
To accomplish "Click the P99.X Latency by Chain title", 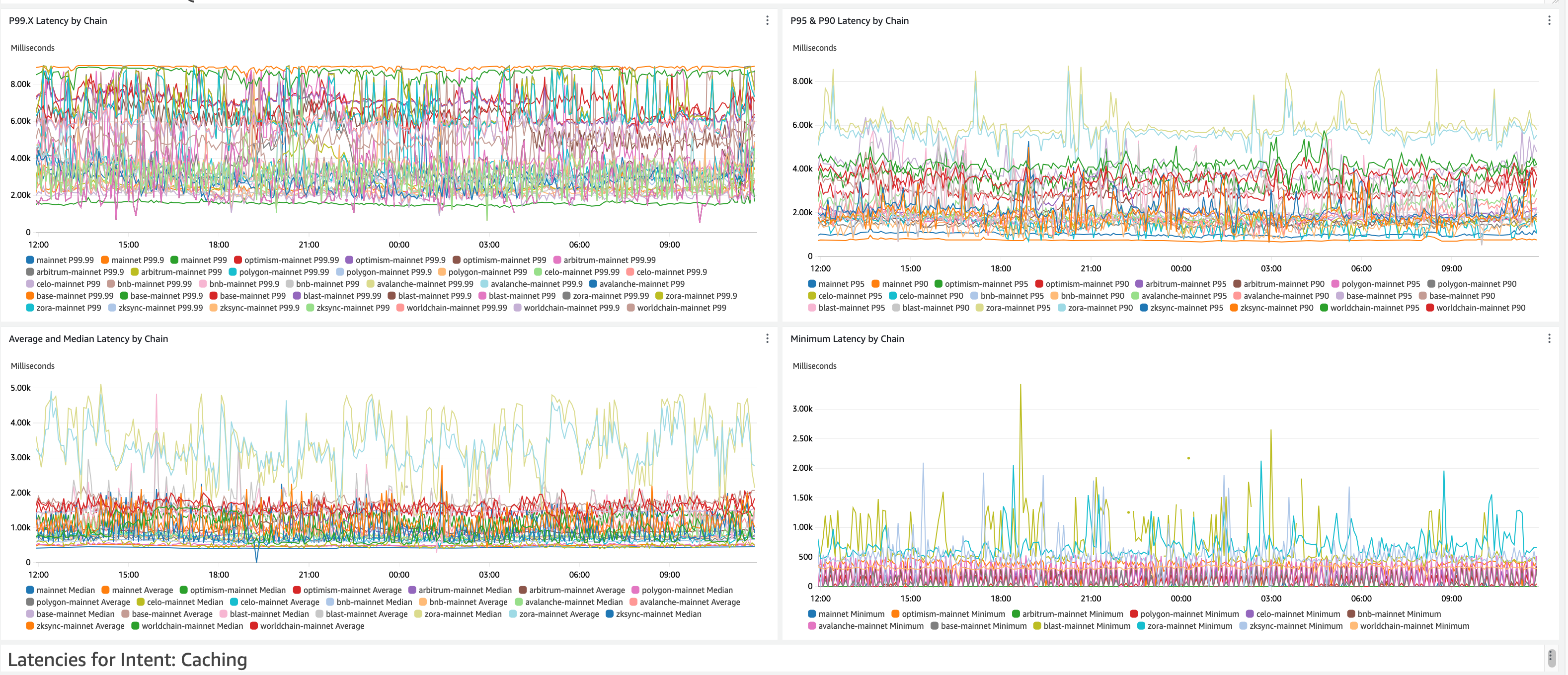I will [x=58, y=21].
